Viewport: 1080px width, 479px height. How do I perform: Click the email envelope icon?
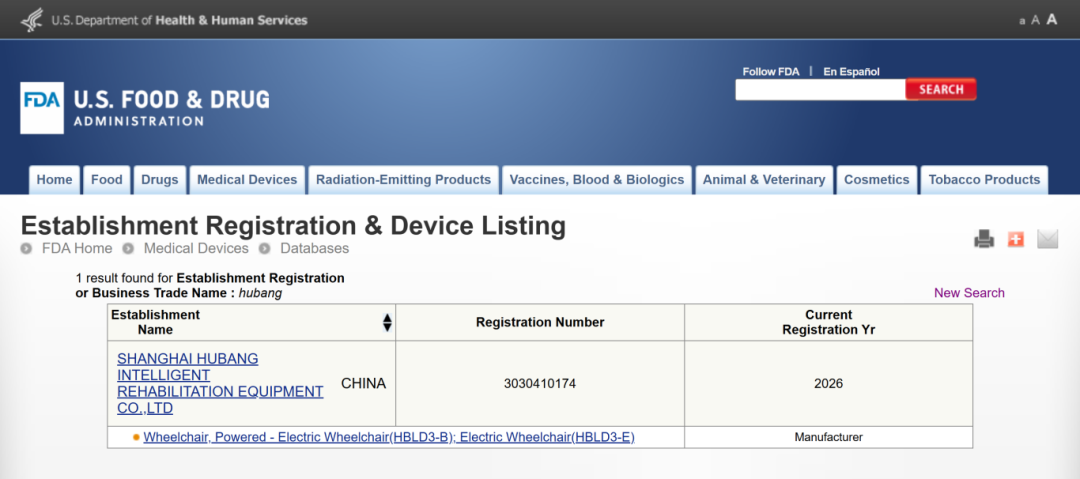(1047, 239)
